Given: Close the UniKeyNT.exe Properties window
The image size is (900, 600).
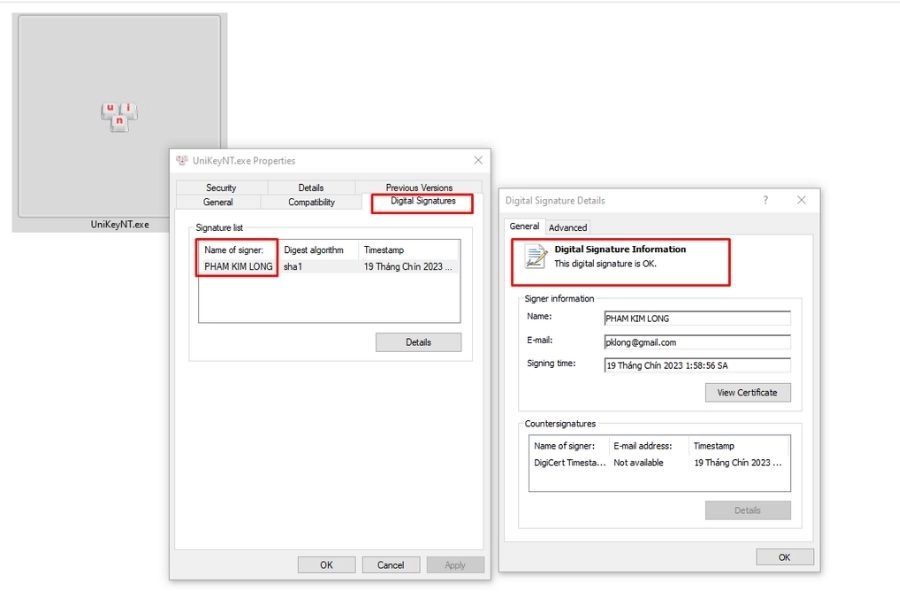Looking at the screenshot, I should coord(478,160).
